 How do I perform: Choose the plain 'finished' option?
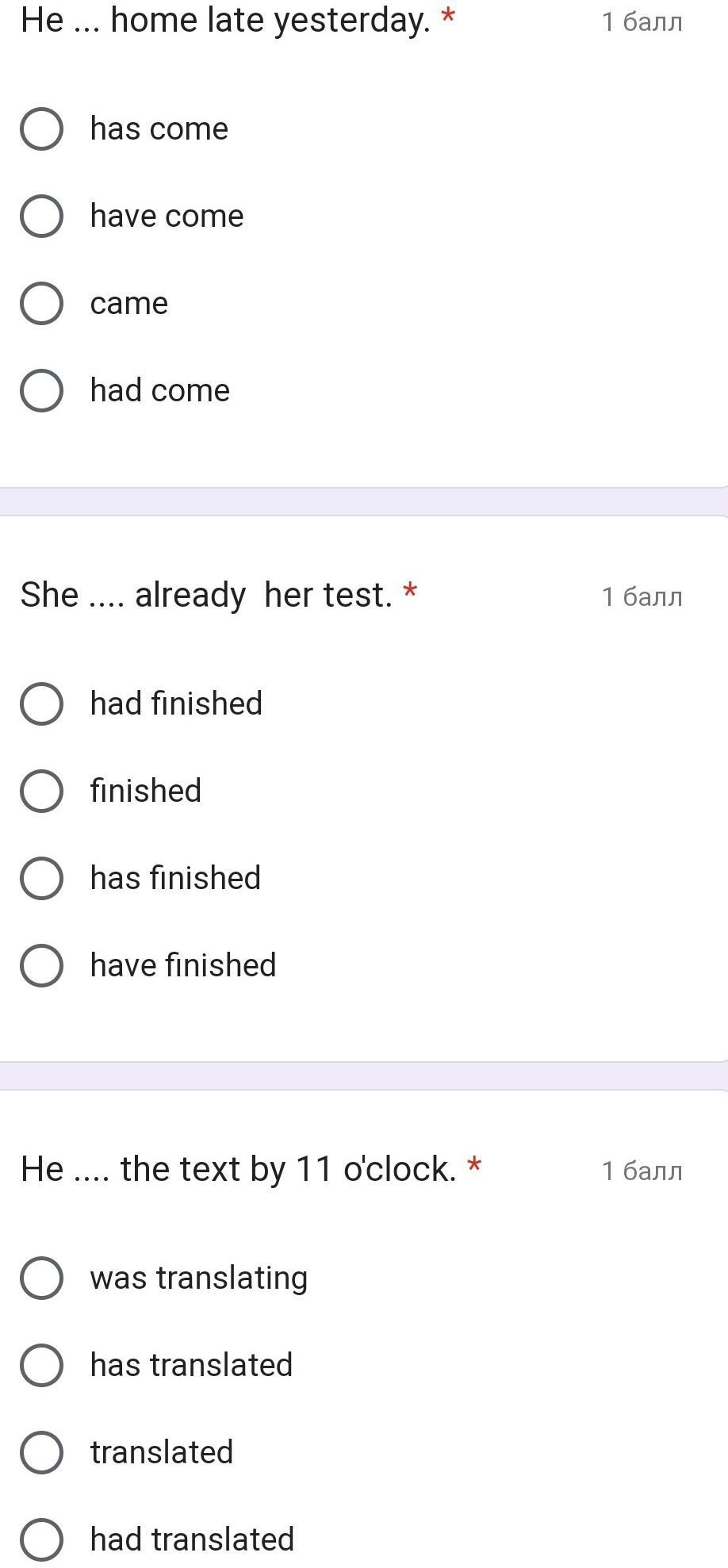[x=41, y=791]
